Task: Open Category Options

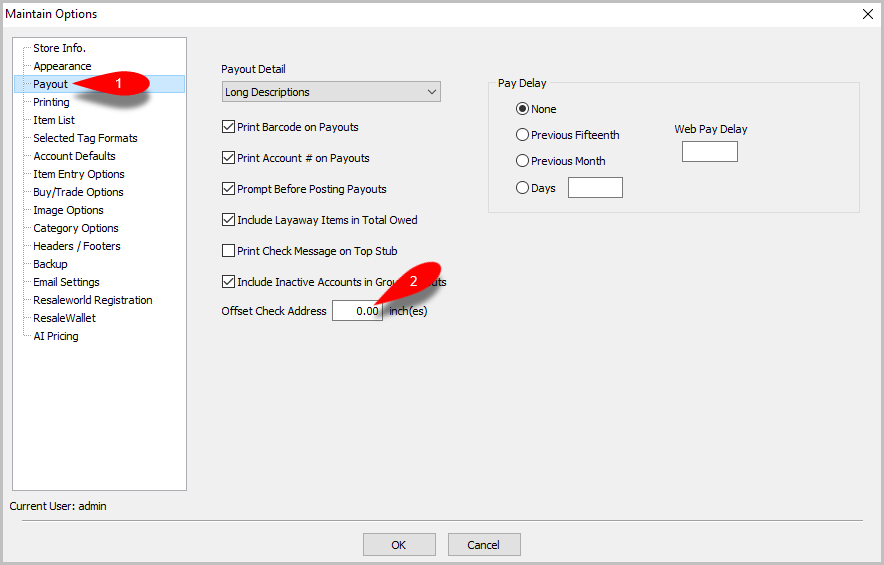Action: pos(76,228)
